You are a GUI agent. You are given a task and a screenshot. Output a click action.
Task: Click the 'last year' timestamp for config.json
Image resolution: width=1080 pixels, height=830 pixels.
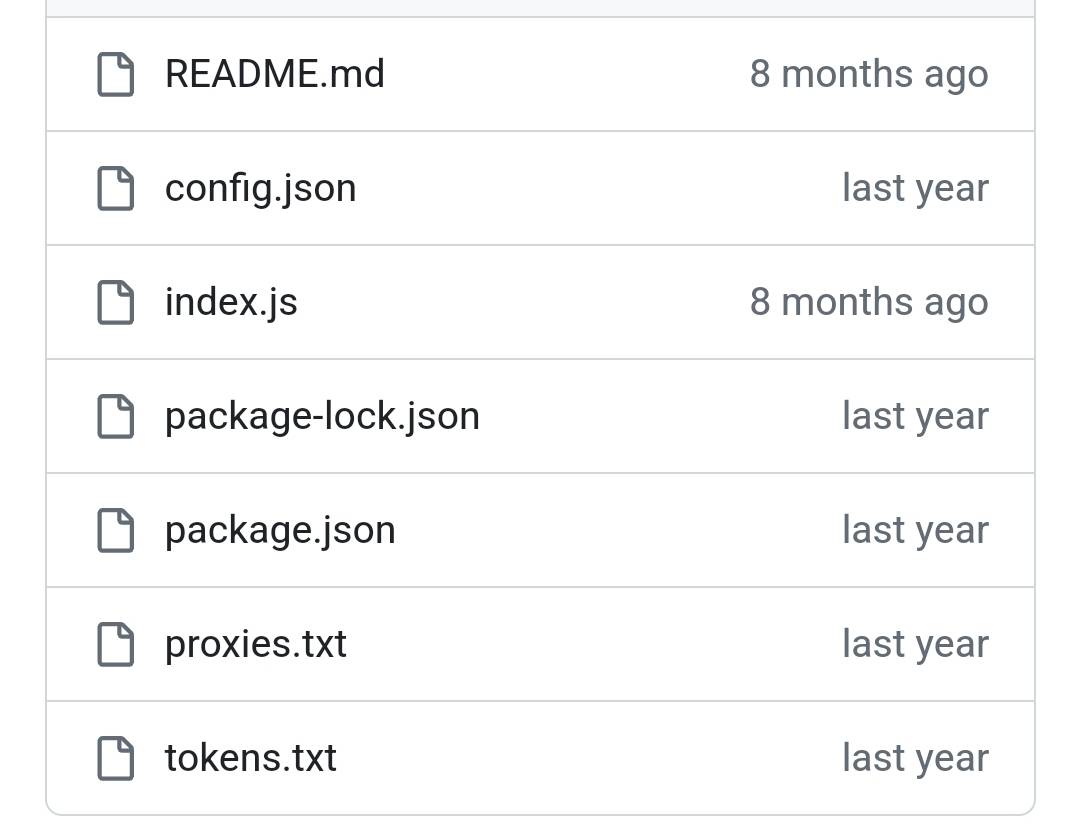coord(914,188)
